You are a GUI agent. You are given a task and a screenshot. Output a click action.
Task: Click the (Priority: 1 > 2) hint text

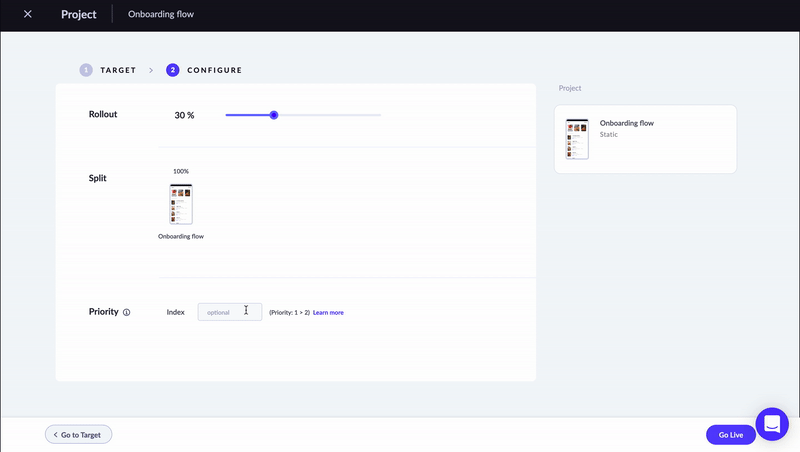pos(289,313)
